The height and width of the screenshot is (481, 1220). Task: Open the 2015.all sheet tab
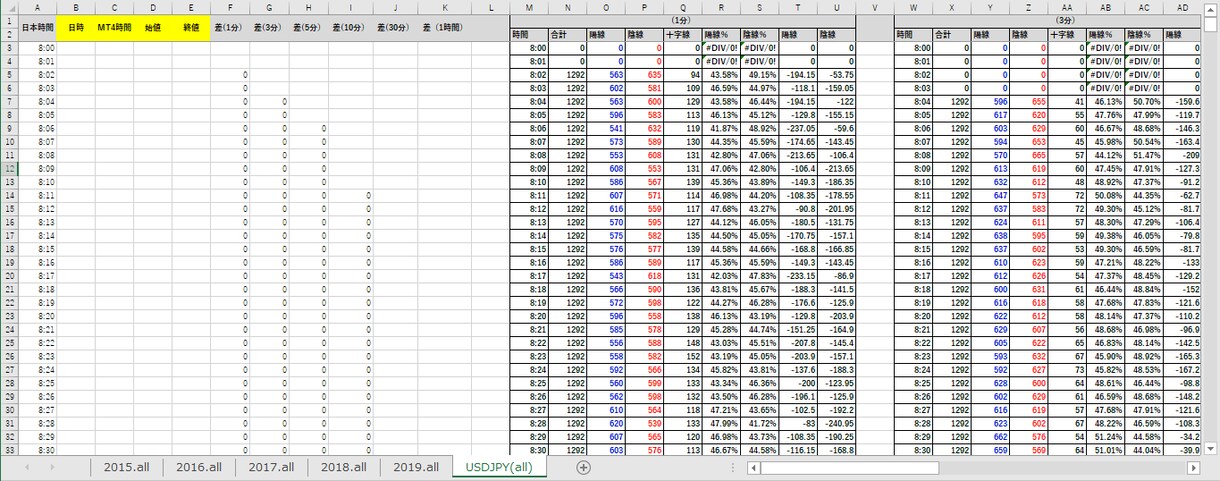point(125,466)
